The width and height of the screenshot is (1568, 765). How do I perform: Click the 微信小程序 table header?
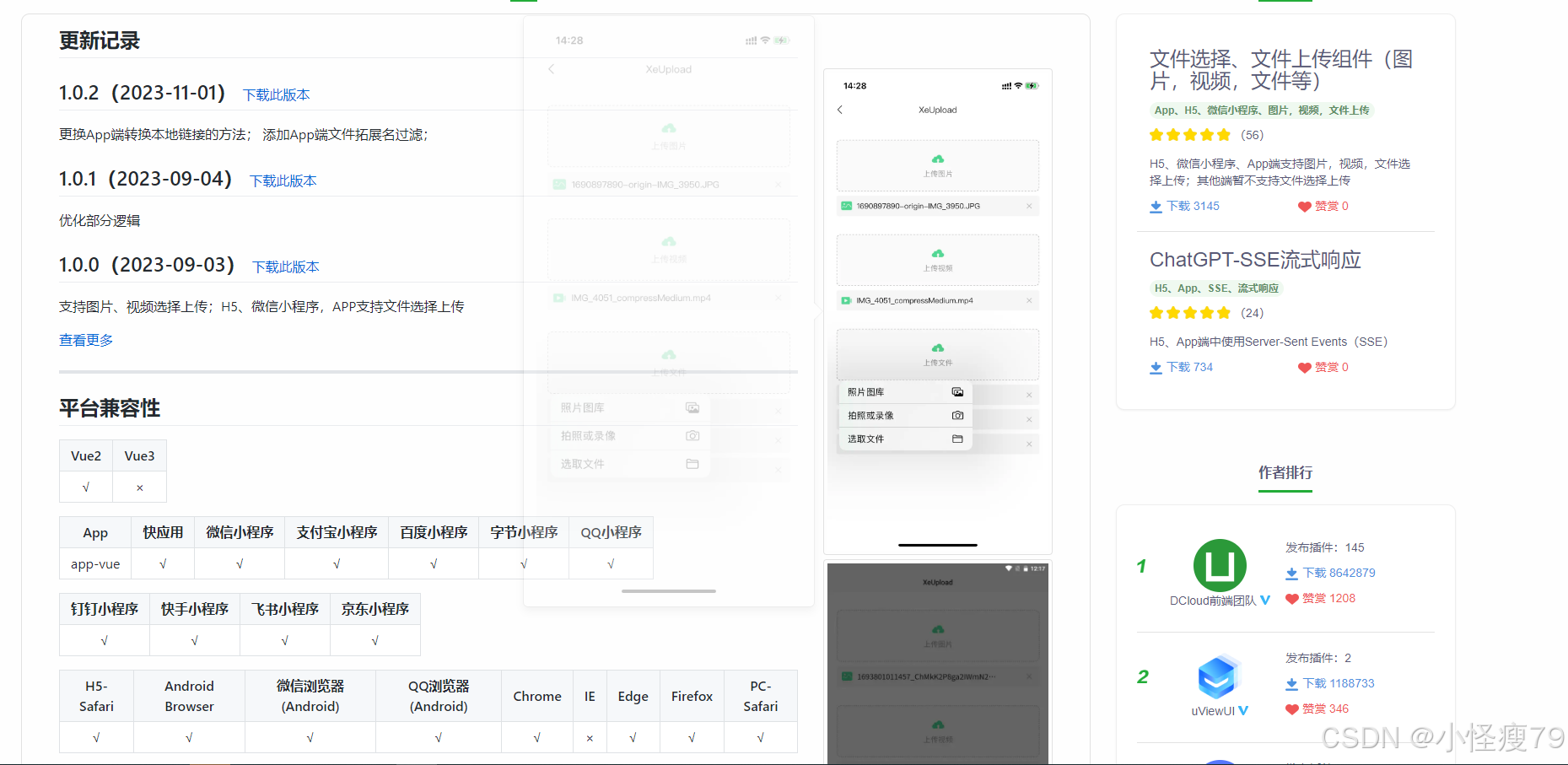[x=240, y=532]
